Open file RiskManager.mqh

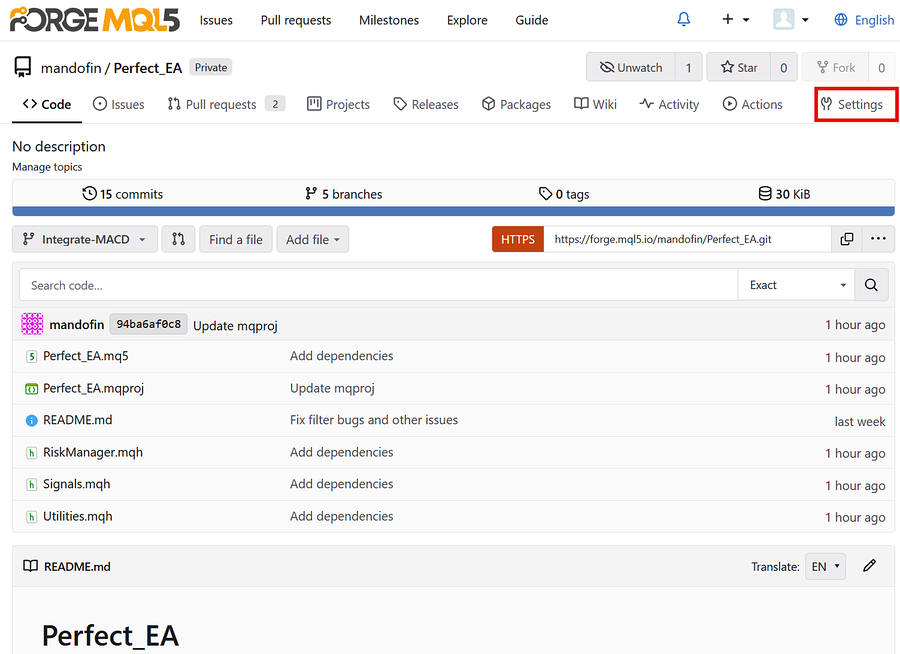point(93,452)
